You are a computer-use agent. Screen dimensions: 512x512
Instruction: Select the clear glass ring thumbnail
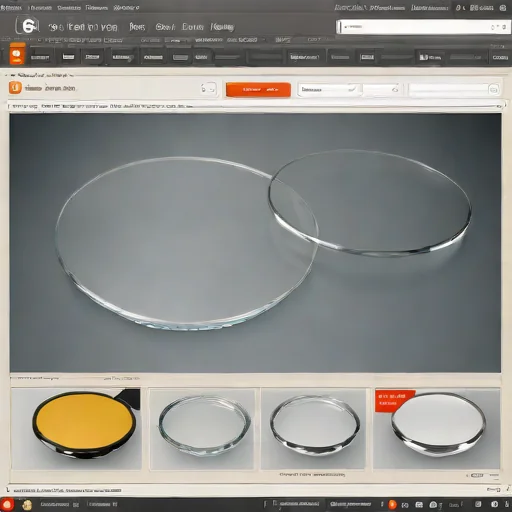click(x=202, y=429)
